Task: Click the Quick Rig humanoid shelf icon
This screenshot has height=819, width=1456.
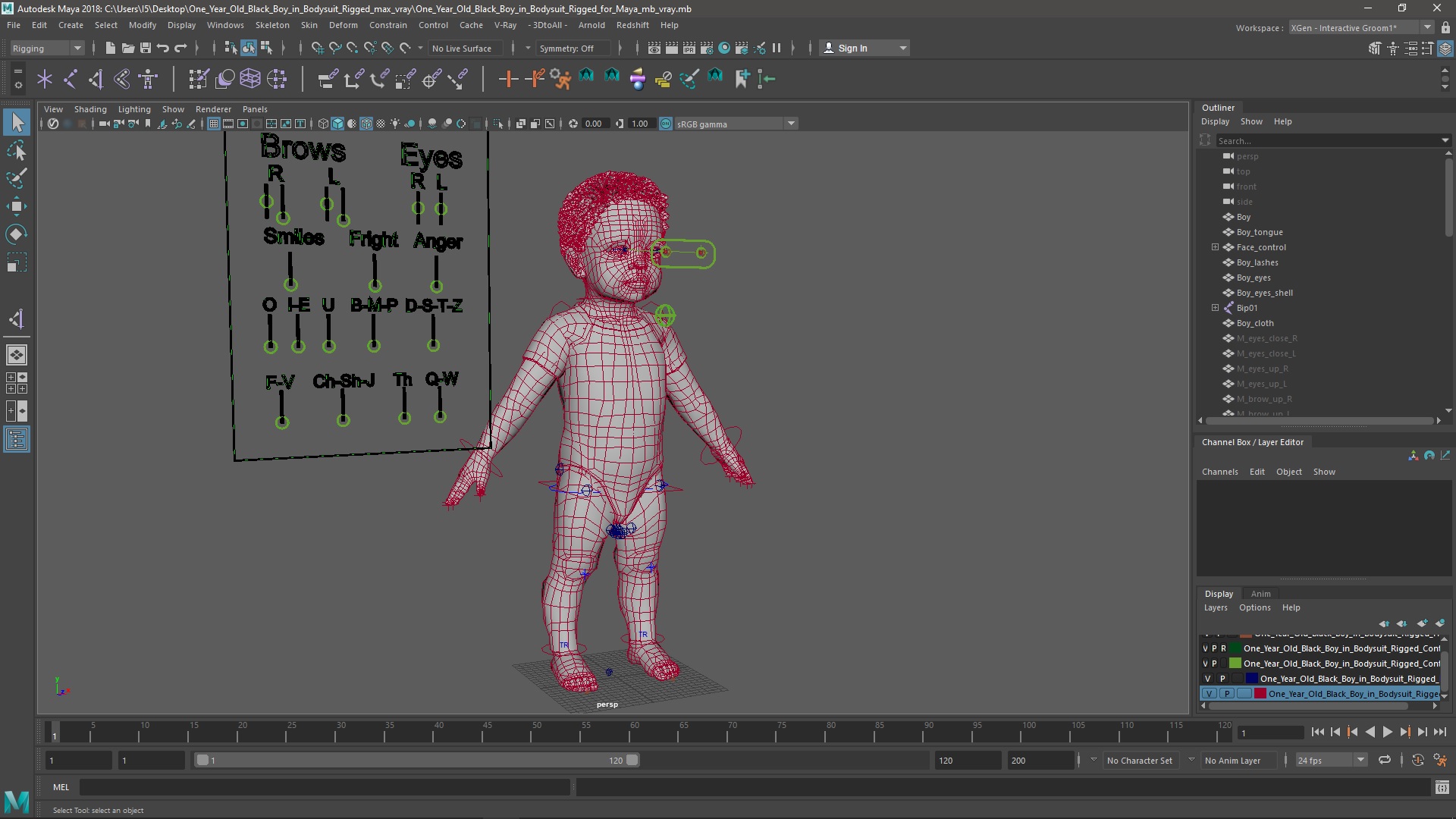Action: (x=148, y=79)
